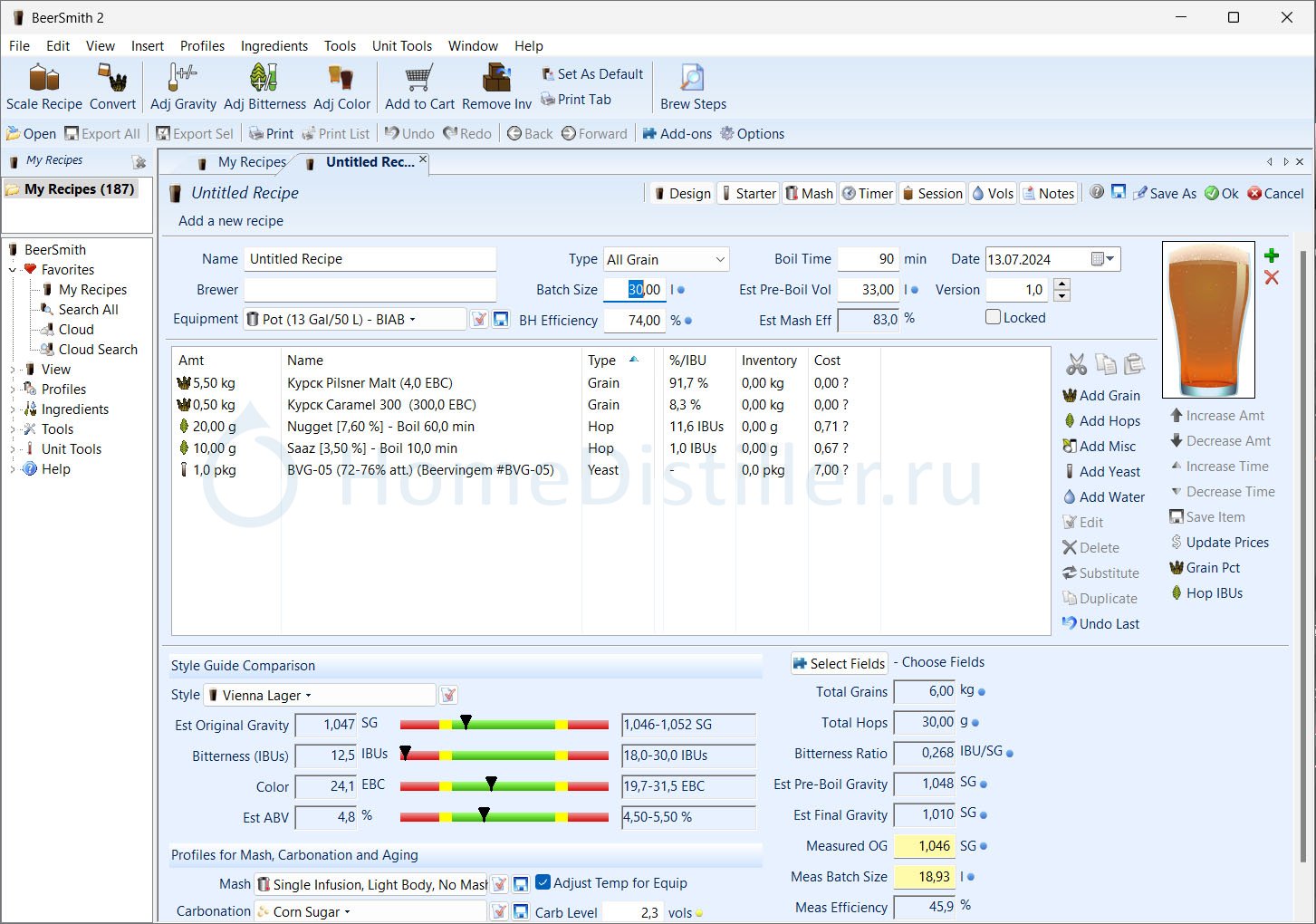Click Select Fields button
Image resolution: width=1316 pixels, height=924 pixels.
[839, 664]
